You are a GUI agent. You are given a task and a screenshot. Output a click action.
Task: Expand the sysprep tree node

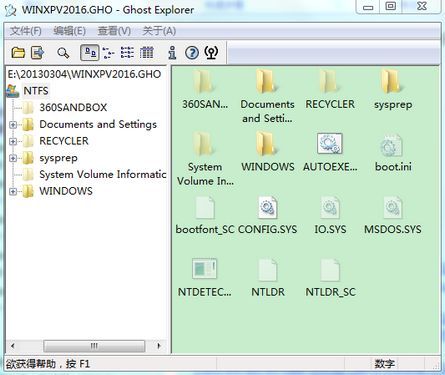click(x=13, y=158)
